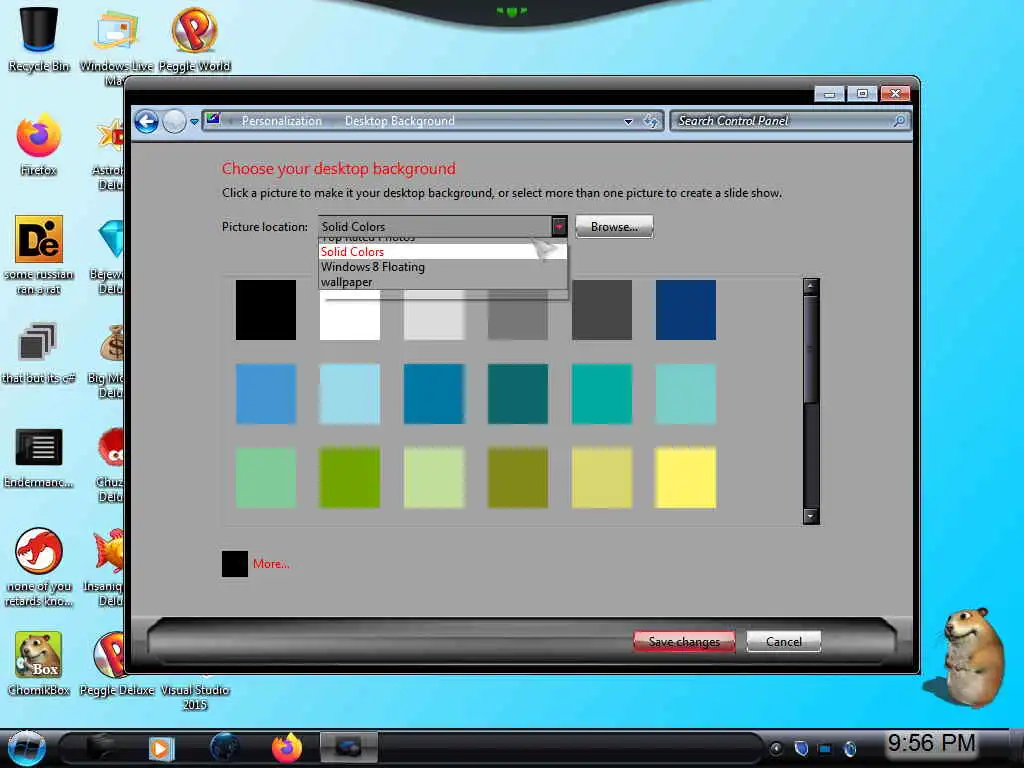This screenshot has width=1024, height=768.
Task: Click the Cancel button
Action: pos(784,642)
